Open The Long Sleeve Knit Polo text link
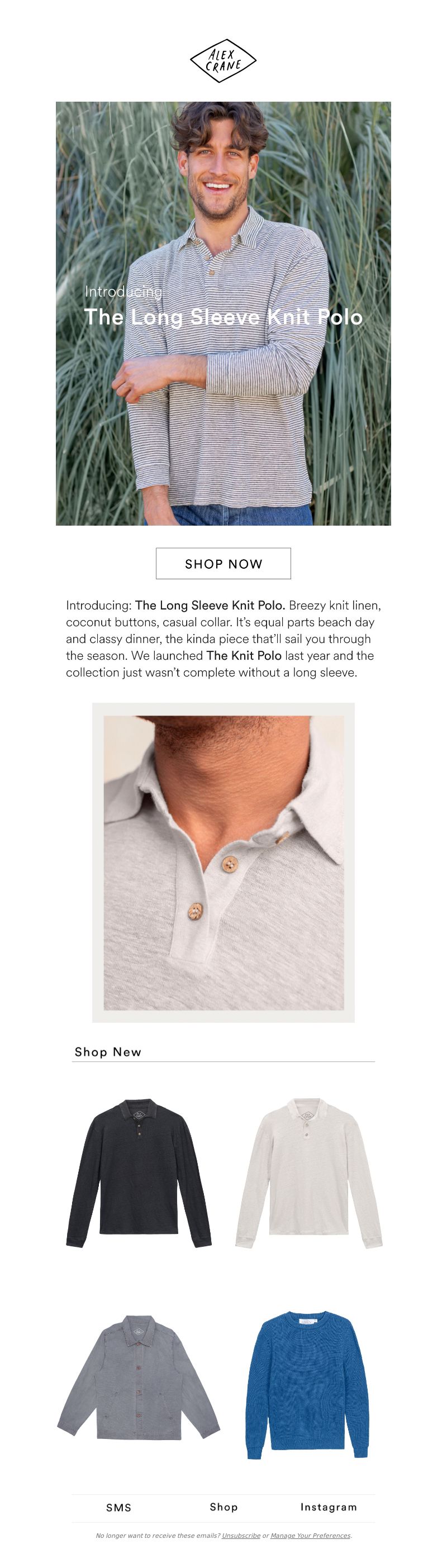Viewport: 447px width, 1568px height. pyautogui.click(x=210, y=606)
